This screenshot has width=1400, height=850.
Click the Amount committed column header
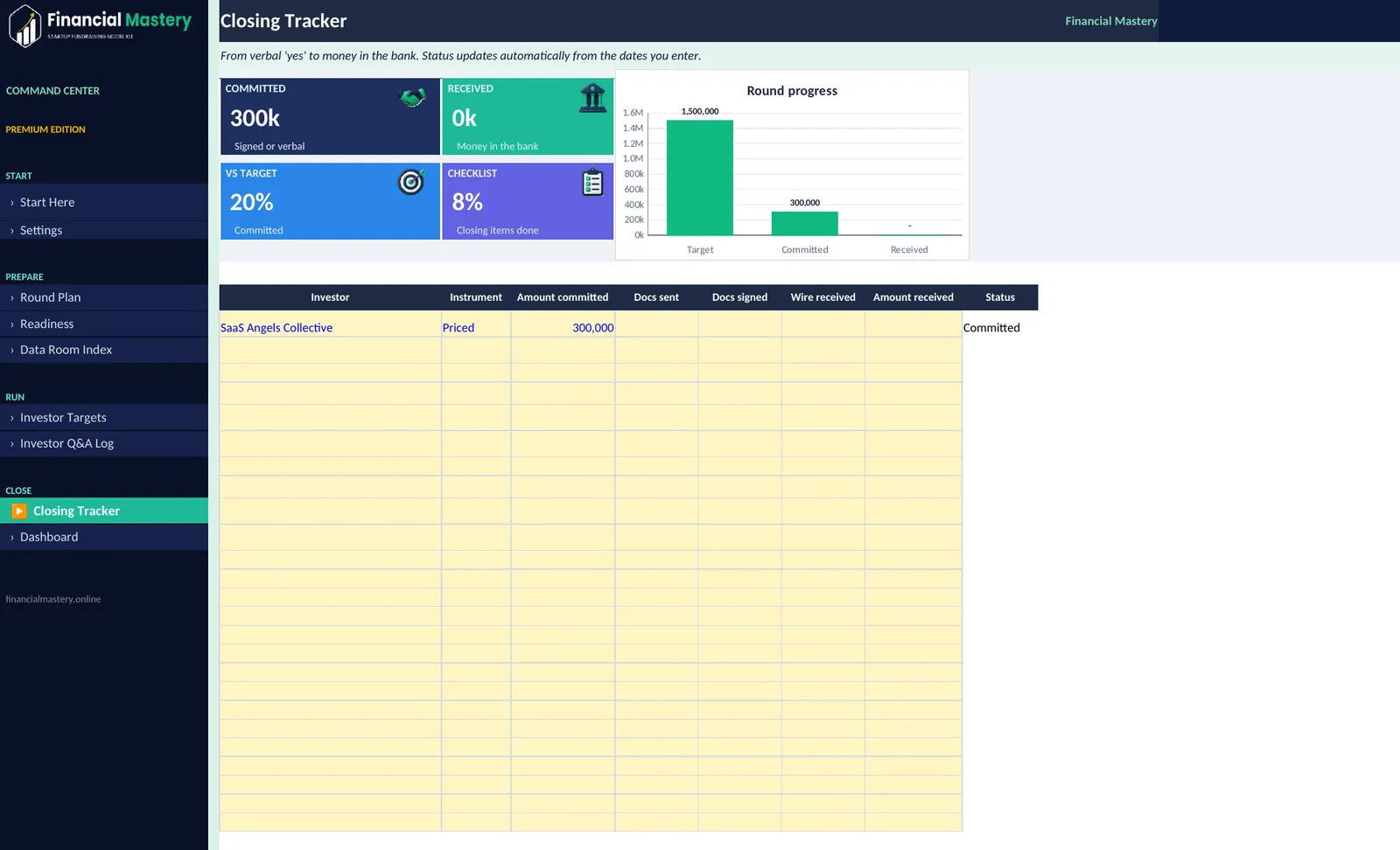pyautogui.click(x=563, y=297)
